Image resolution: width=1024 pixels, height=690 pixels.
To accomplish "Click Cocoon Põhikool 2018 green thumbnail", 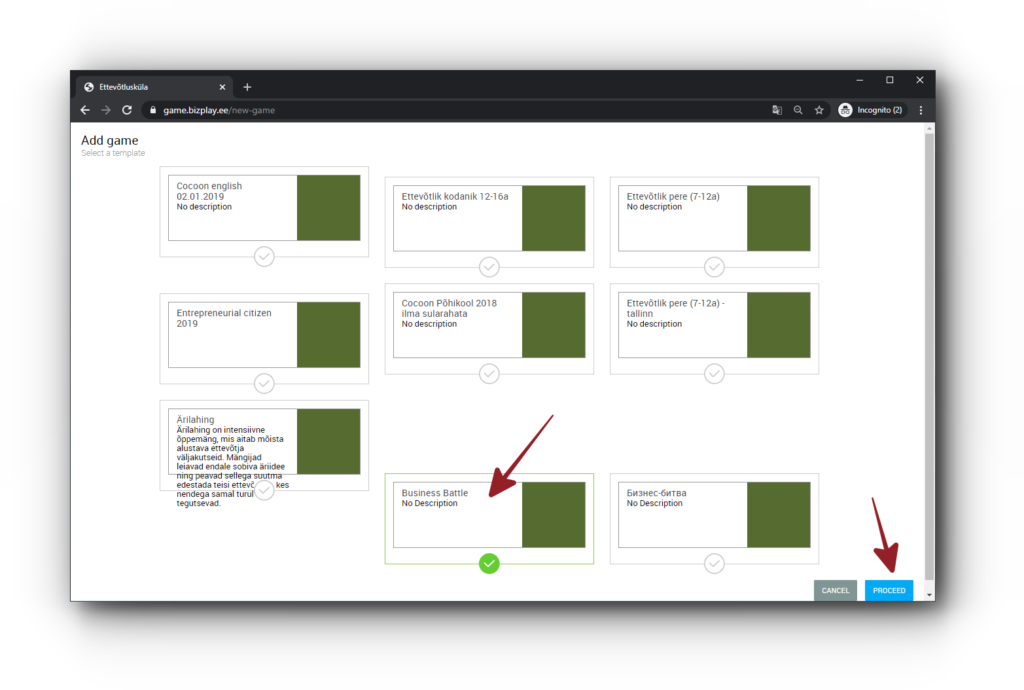I will (x=553, y=324).
